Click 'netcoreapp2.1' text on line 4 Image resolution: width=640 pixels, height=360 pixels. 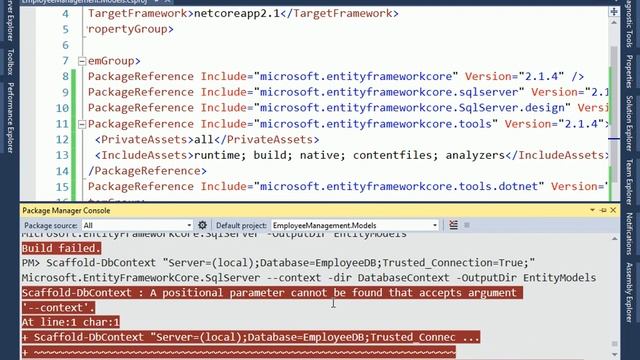click(237, 13)
